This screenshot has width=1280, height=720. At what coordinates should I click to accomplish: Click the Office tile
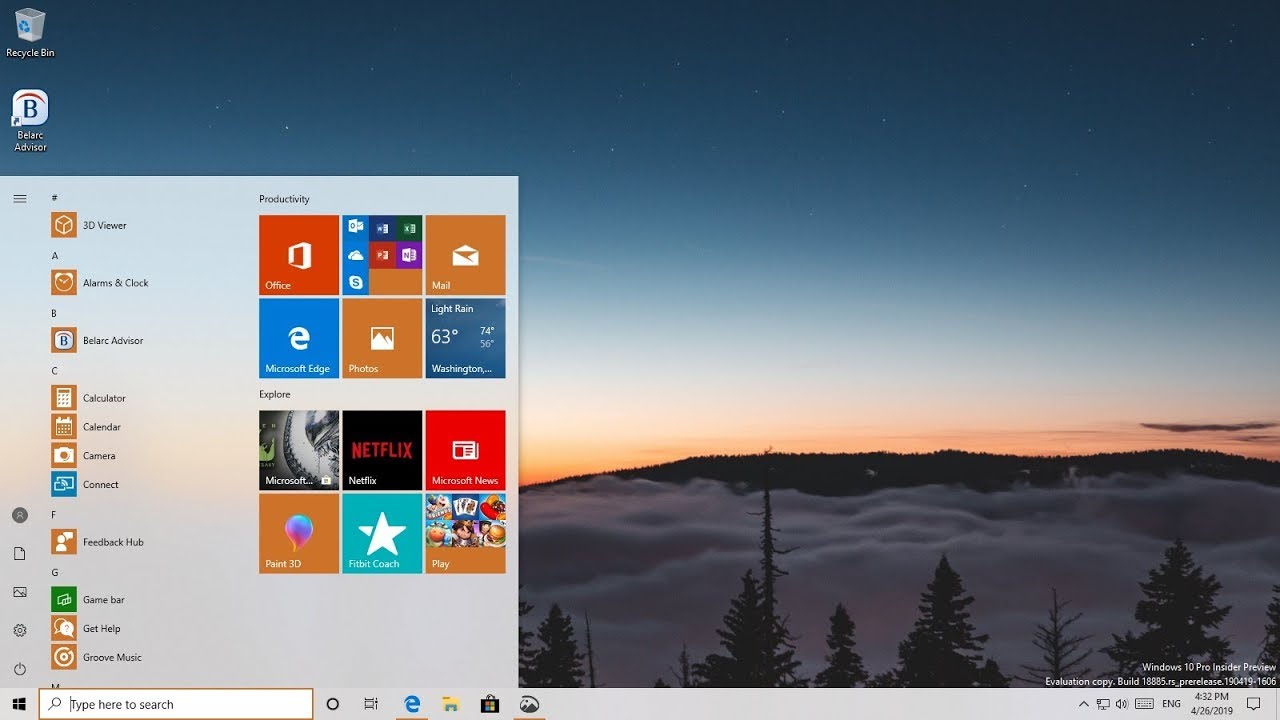[x=299, y=255]
